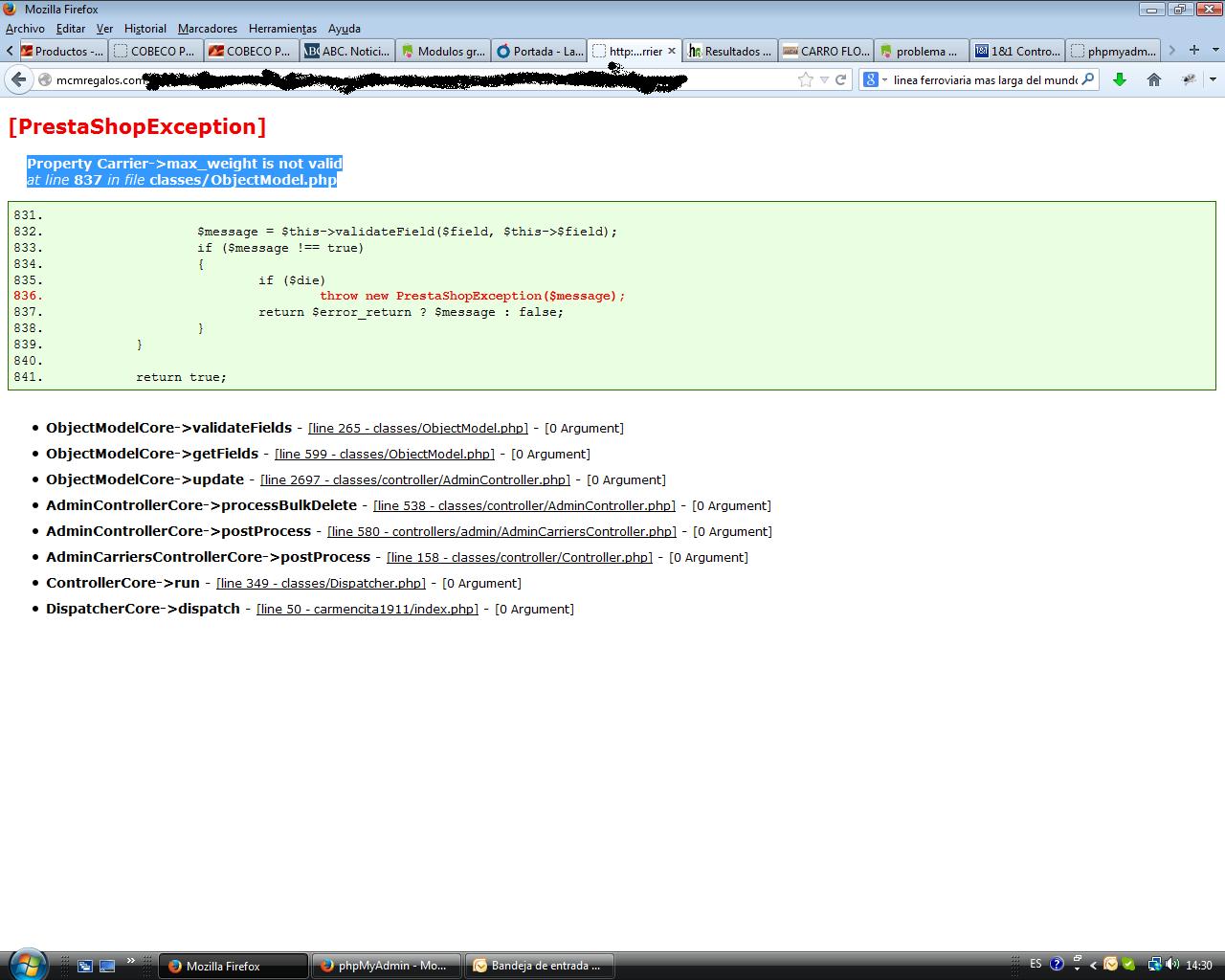Viewport: 1225px width, 980px height.
Task: Click the ES language indicator in tray
Action: (1036, 965)
